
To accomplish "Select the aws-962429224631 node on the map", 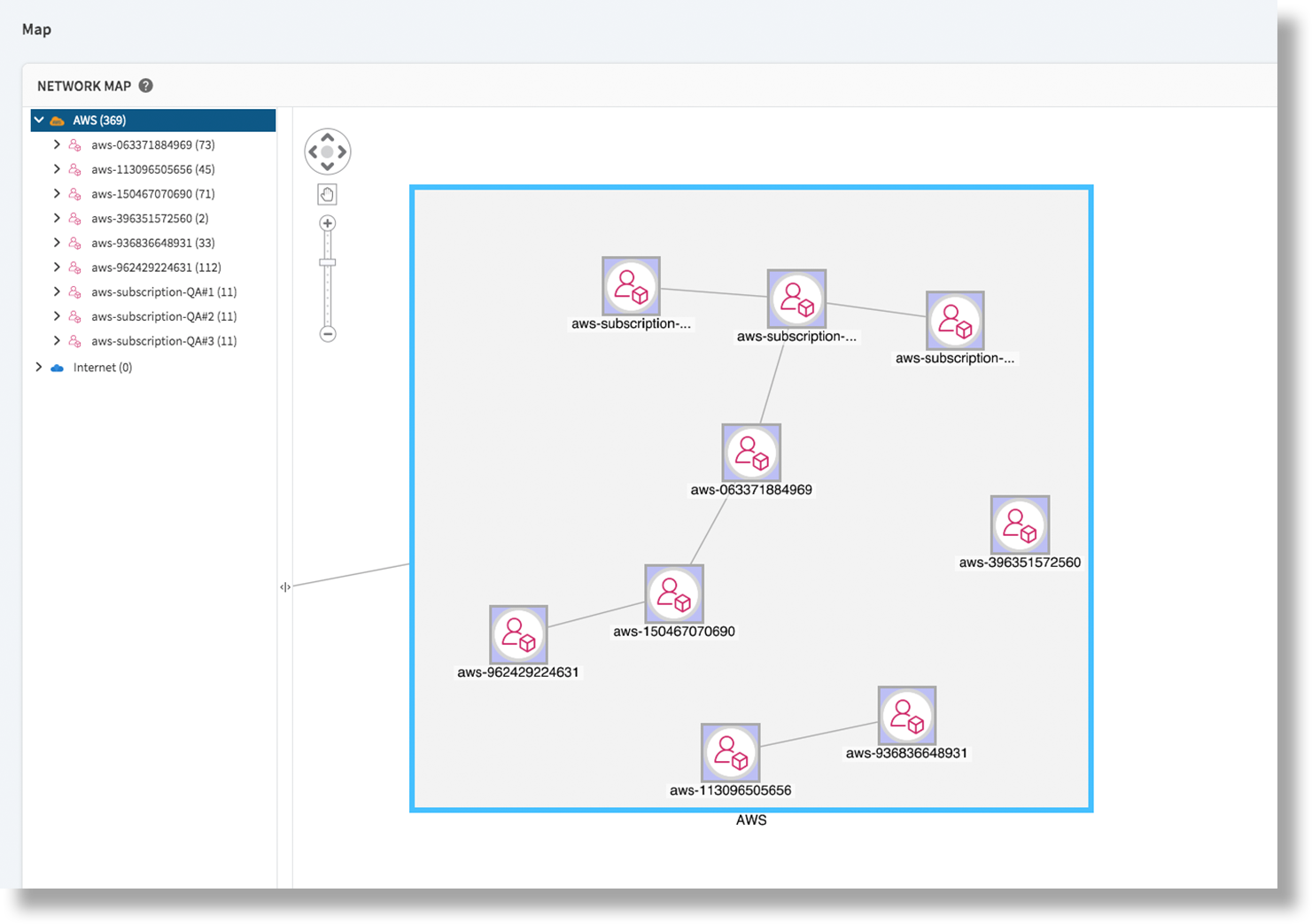I will tap(518, 634).
